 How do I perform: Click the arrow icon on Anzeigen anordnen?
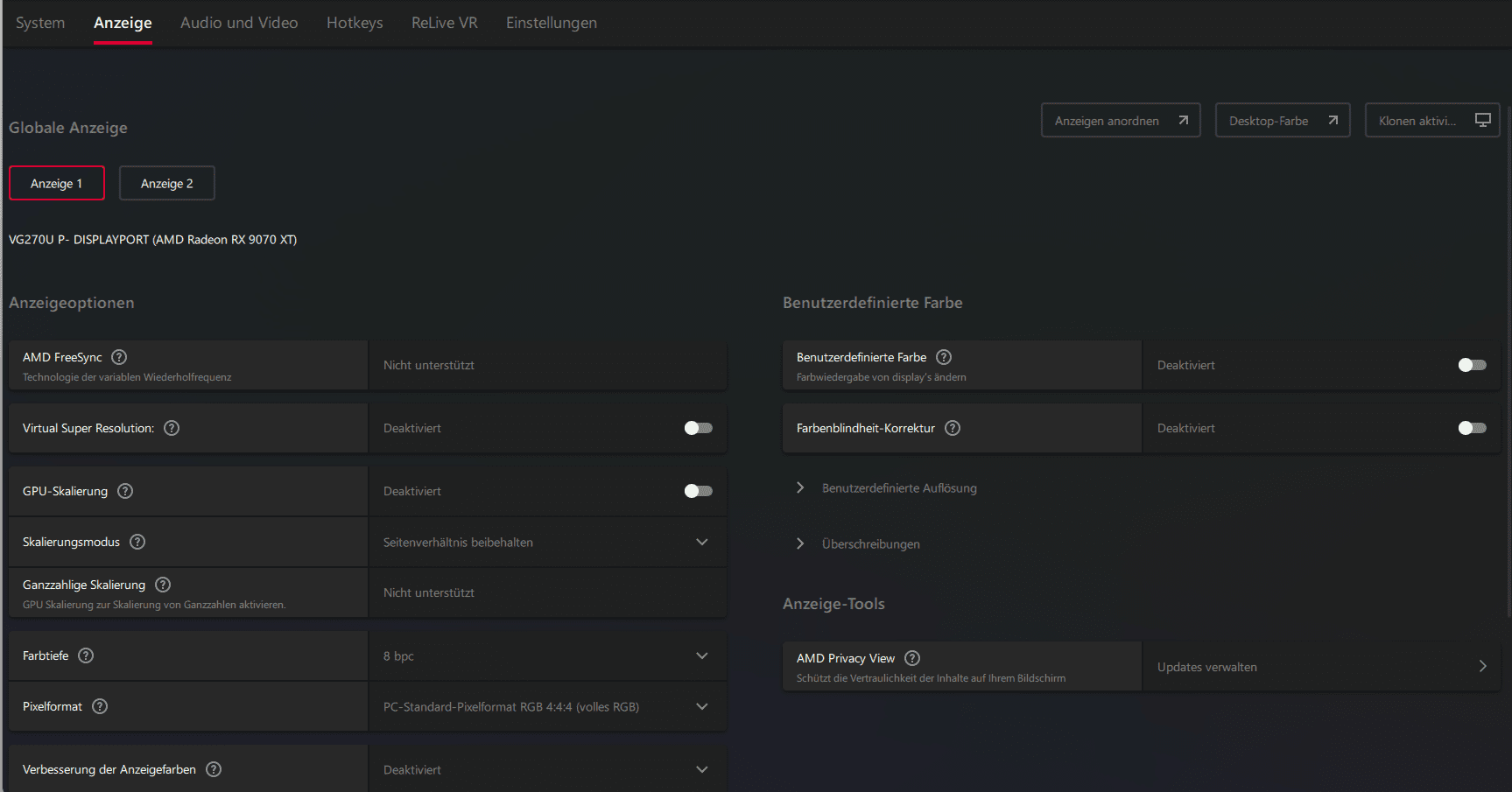(x=1183, y=120)
